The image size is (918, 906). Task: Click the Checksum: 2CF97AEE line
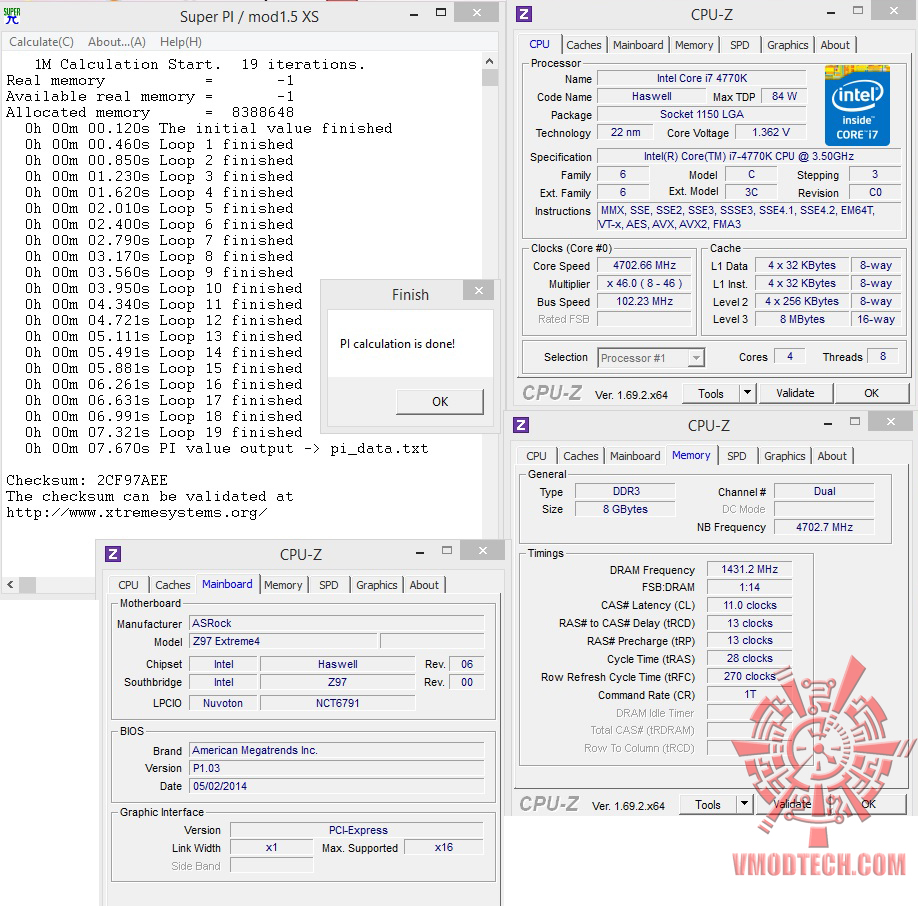click(87, 481)
